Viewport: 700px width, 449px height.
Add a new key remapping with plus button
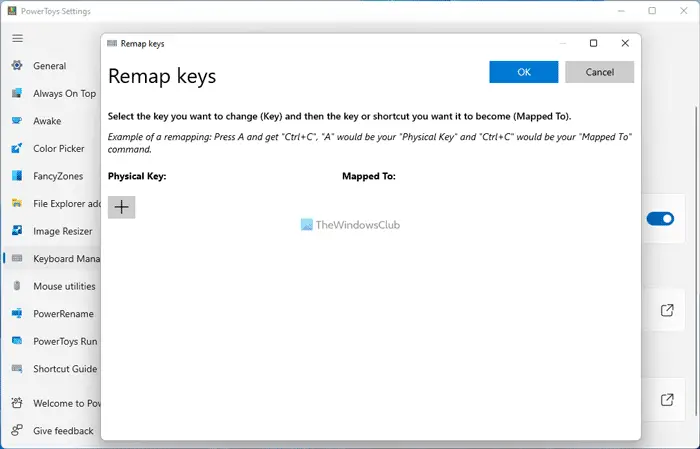coord(121,207)
